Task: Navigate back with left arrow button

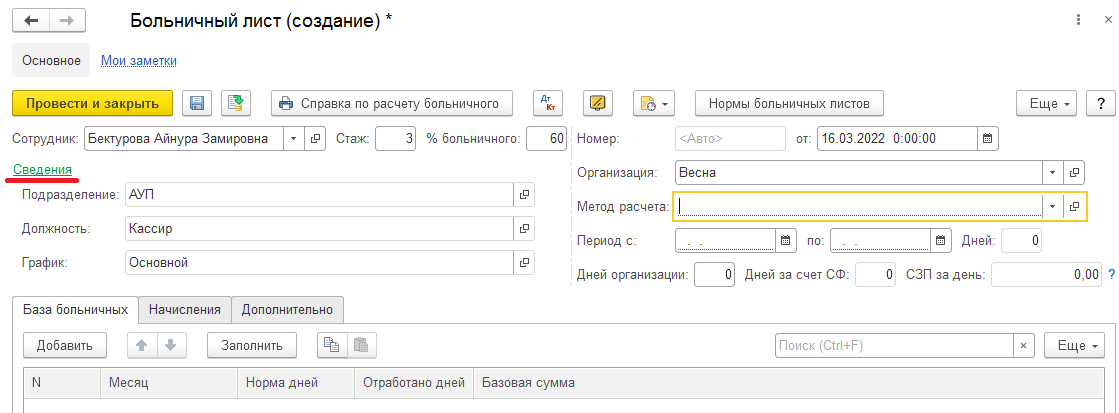Action: (31, 20)
